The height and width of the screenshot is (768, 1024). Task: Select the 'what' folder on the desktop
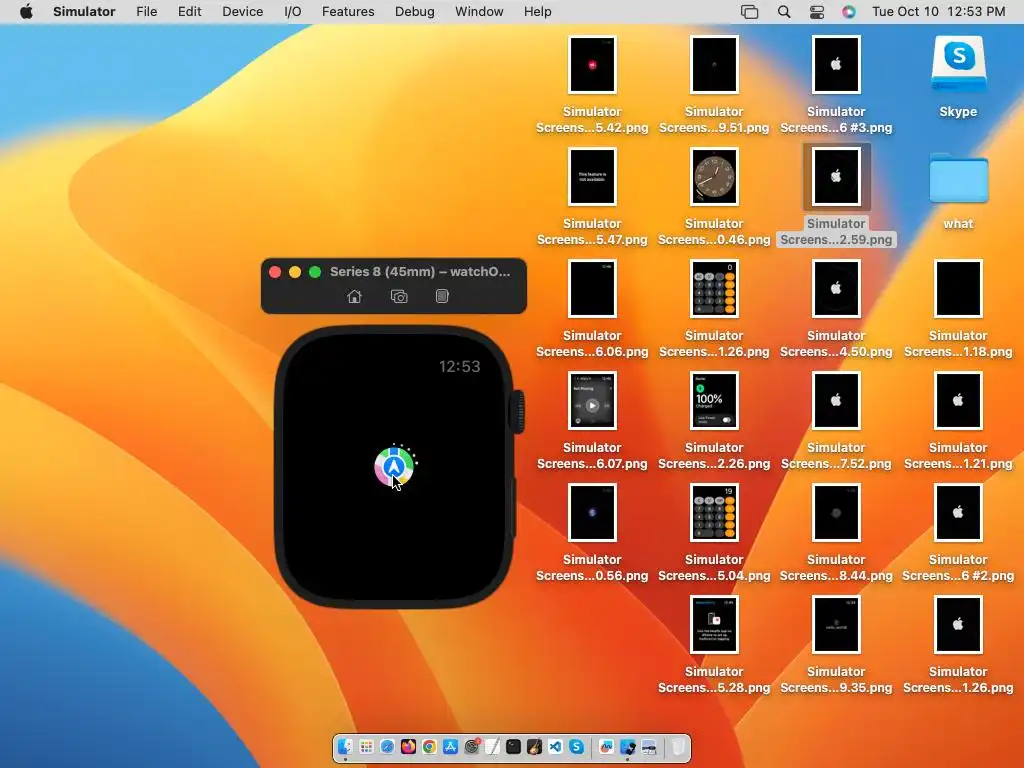pyautogui.click(x=958, y=178)
